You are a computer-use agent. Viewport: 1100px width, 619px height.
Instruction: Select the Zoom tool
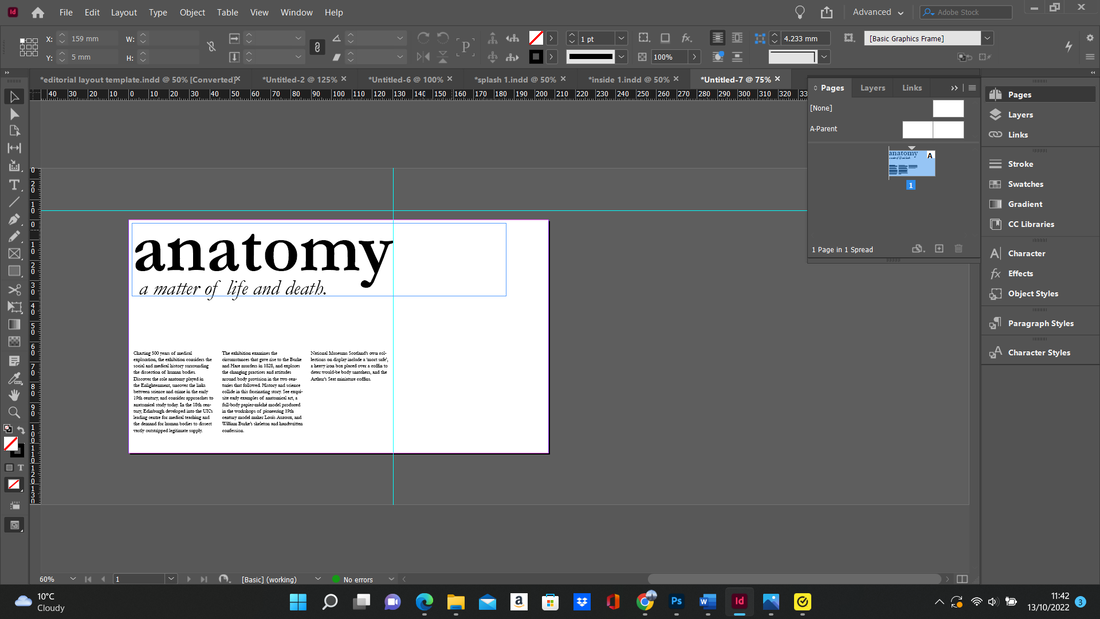(14, 413)
